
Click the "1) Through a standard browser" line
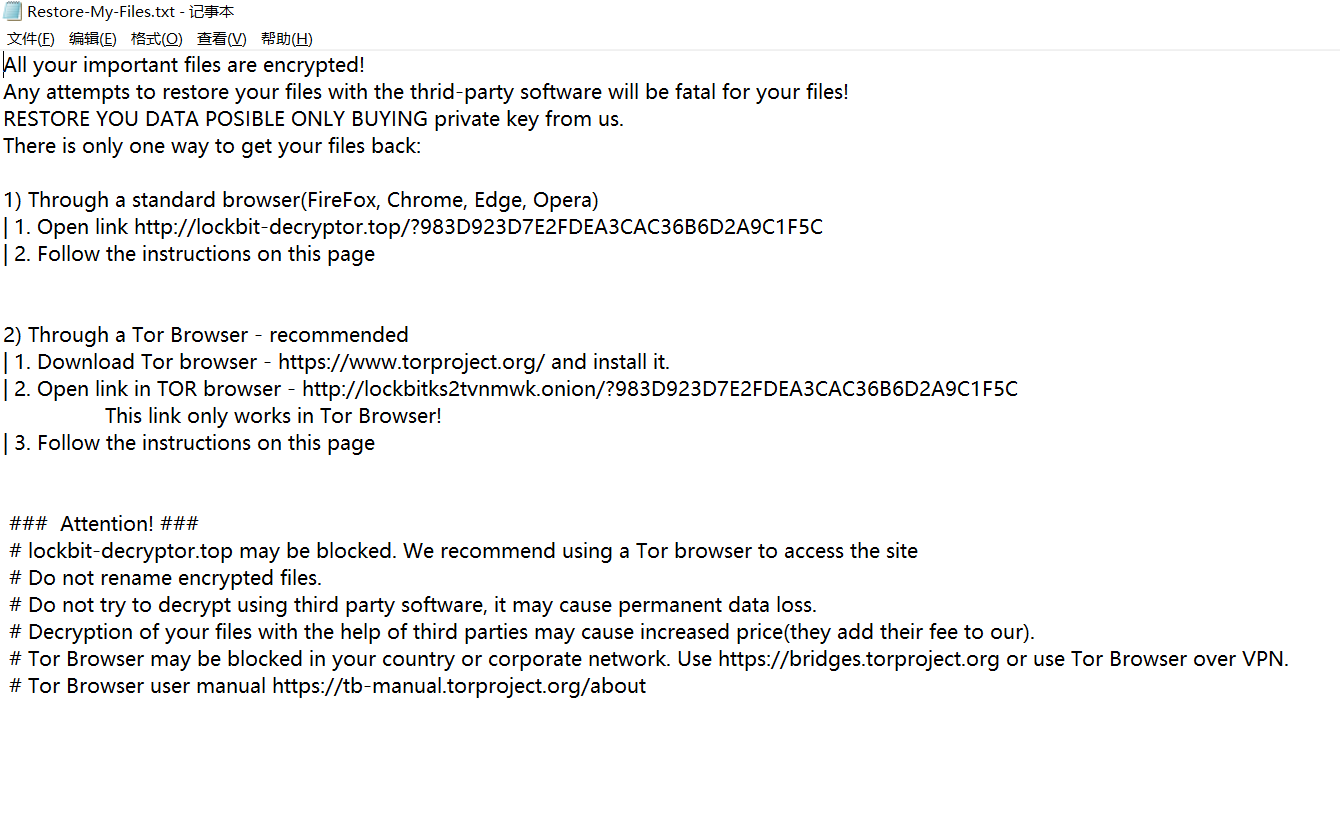[300, 200]
